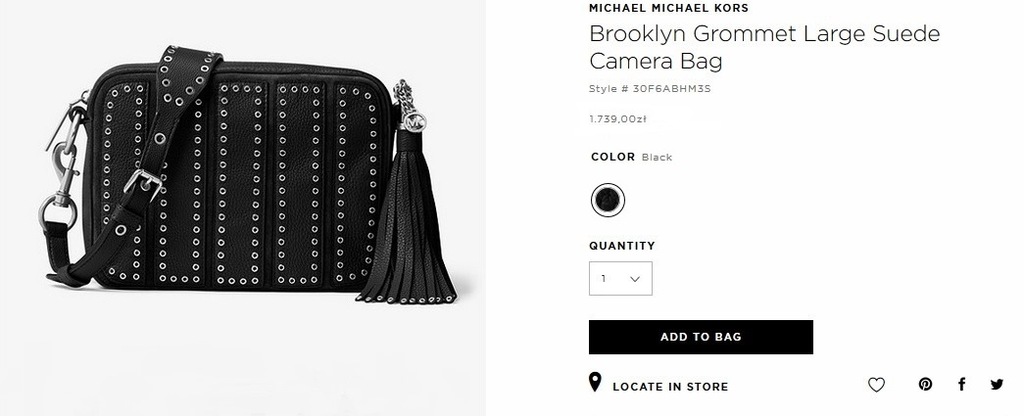This screenshot has height=416, width=1024.
Task: Share product on Pinterest
Action: click(925, 384)
